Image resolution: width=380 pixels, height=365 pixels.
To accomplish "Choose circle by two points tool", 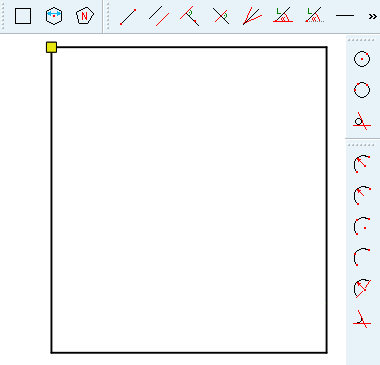I will [x=362, y=90].
